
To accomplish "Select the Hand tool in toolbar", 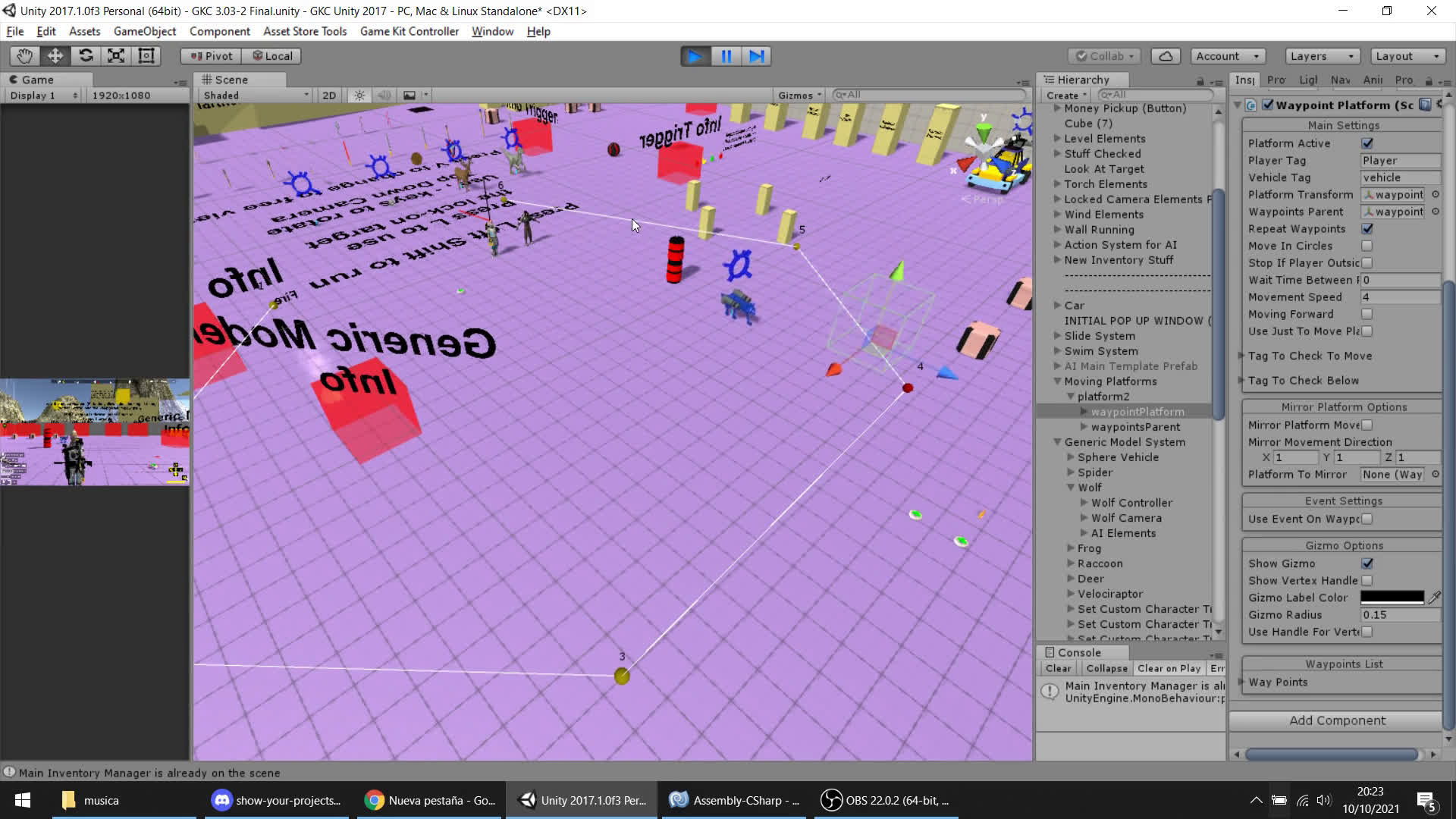I will (x=24, y=56).
